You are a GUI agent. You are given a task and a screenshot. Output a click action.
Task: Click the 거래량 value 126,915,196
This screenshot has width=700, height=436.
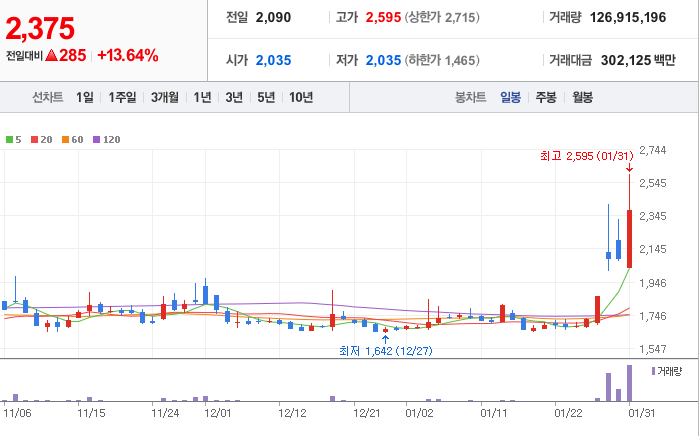[x=628, y=17]
